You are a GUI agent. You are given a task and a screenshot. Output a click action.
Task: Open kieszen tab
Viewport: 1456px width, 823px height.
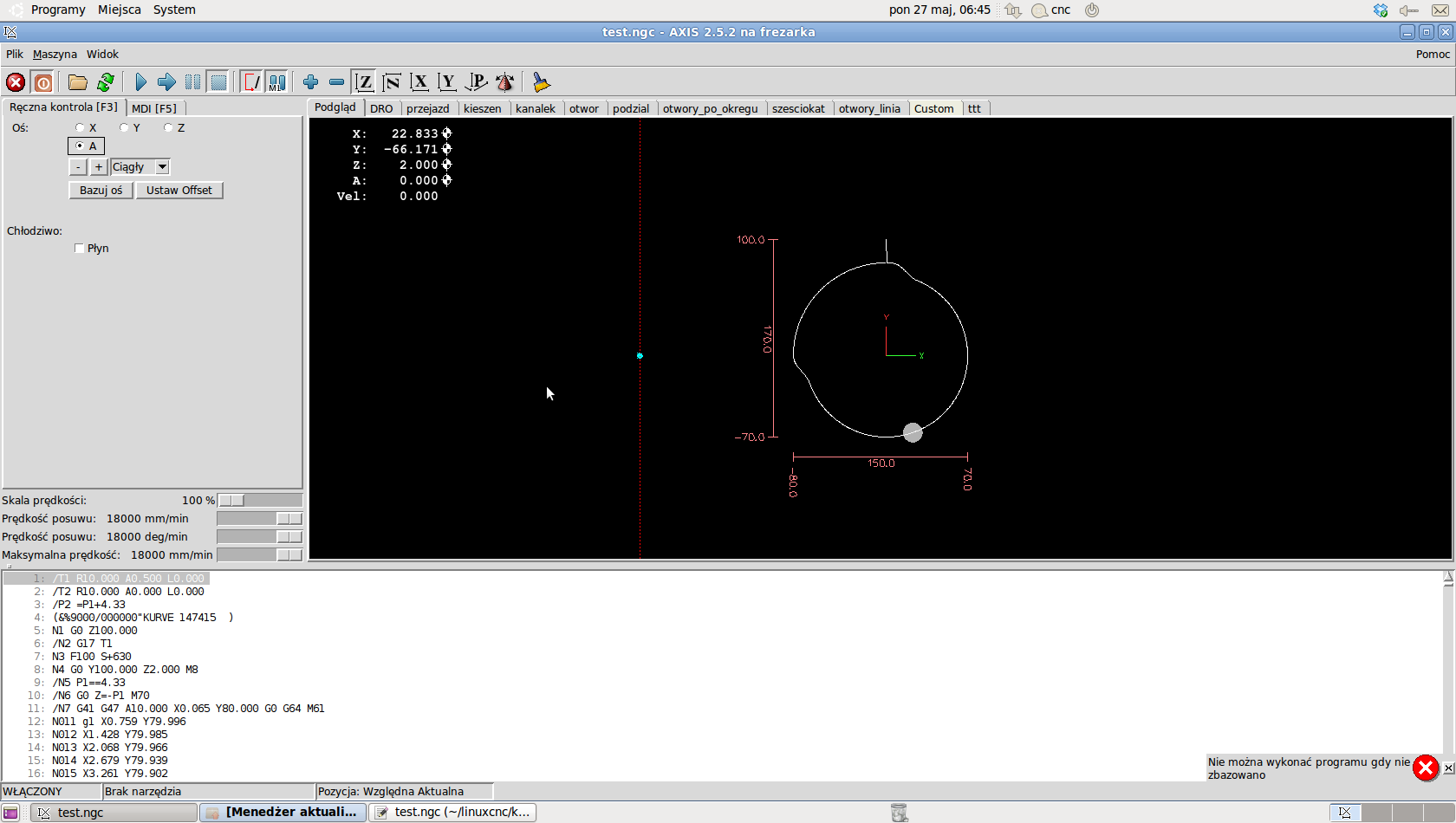point(483,108)
